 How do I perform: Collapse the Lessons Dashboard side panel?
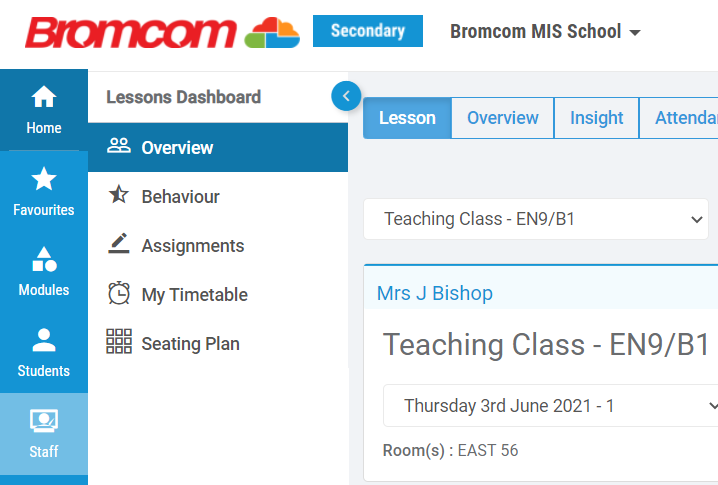pos(346,96)
